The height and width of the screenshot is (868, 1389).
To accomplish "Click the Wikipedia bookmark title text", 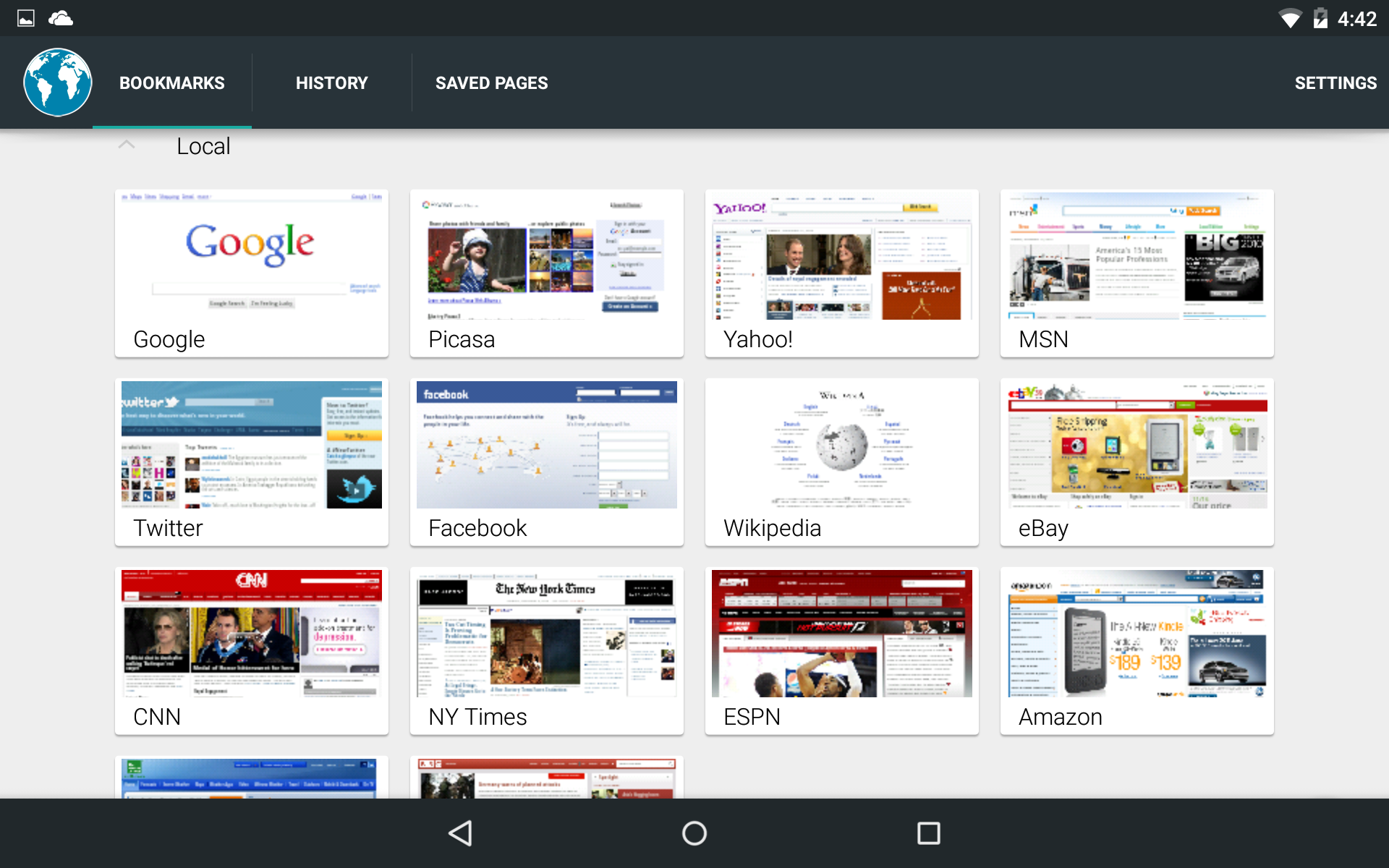I will tap(772, 528).
